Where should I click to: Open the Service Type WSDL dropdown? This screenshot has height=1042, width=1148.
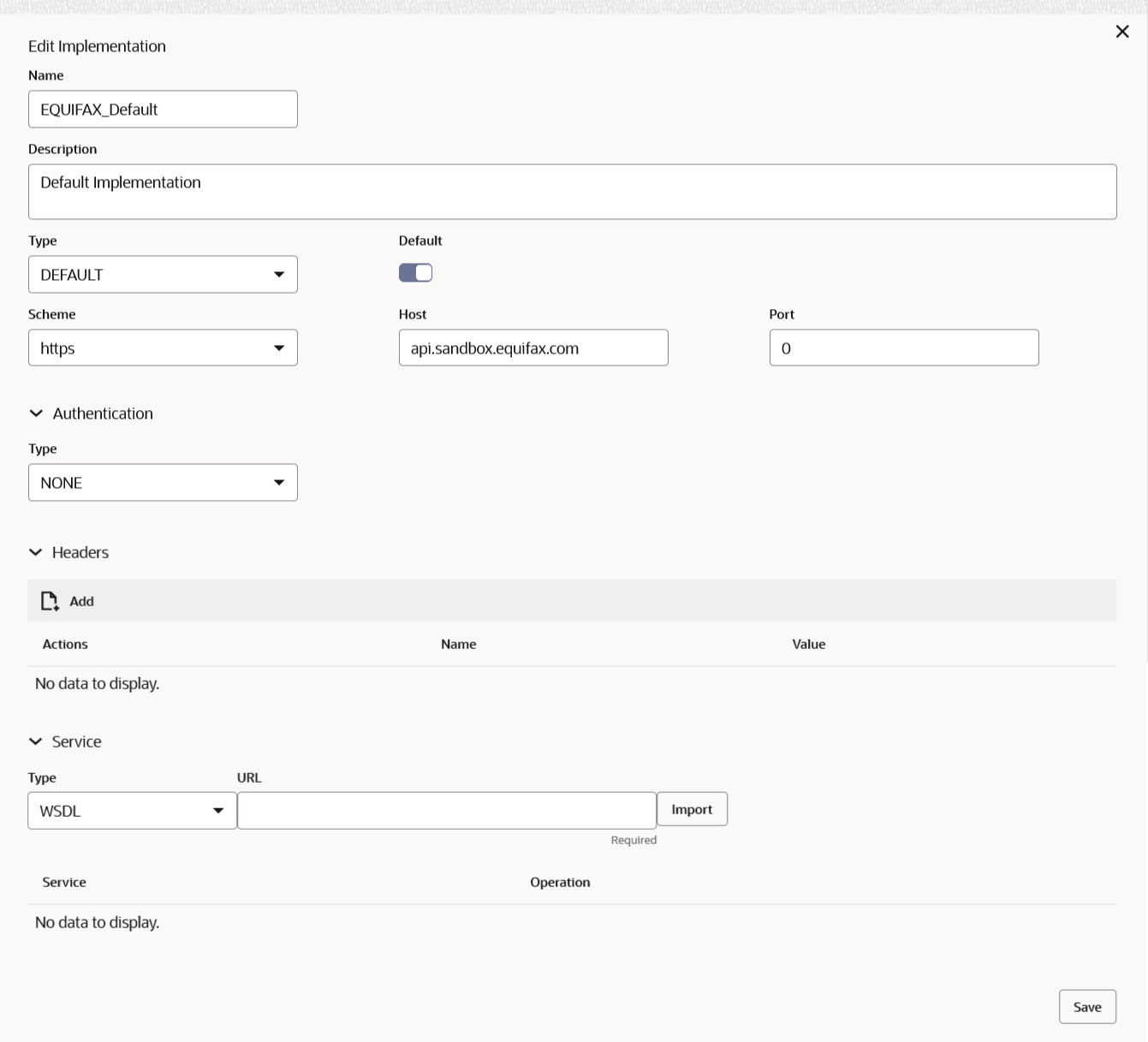[132, 811]
